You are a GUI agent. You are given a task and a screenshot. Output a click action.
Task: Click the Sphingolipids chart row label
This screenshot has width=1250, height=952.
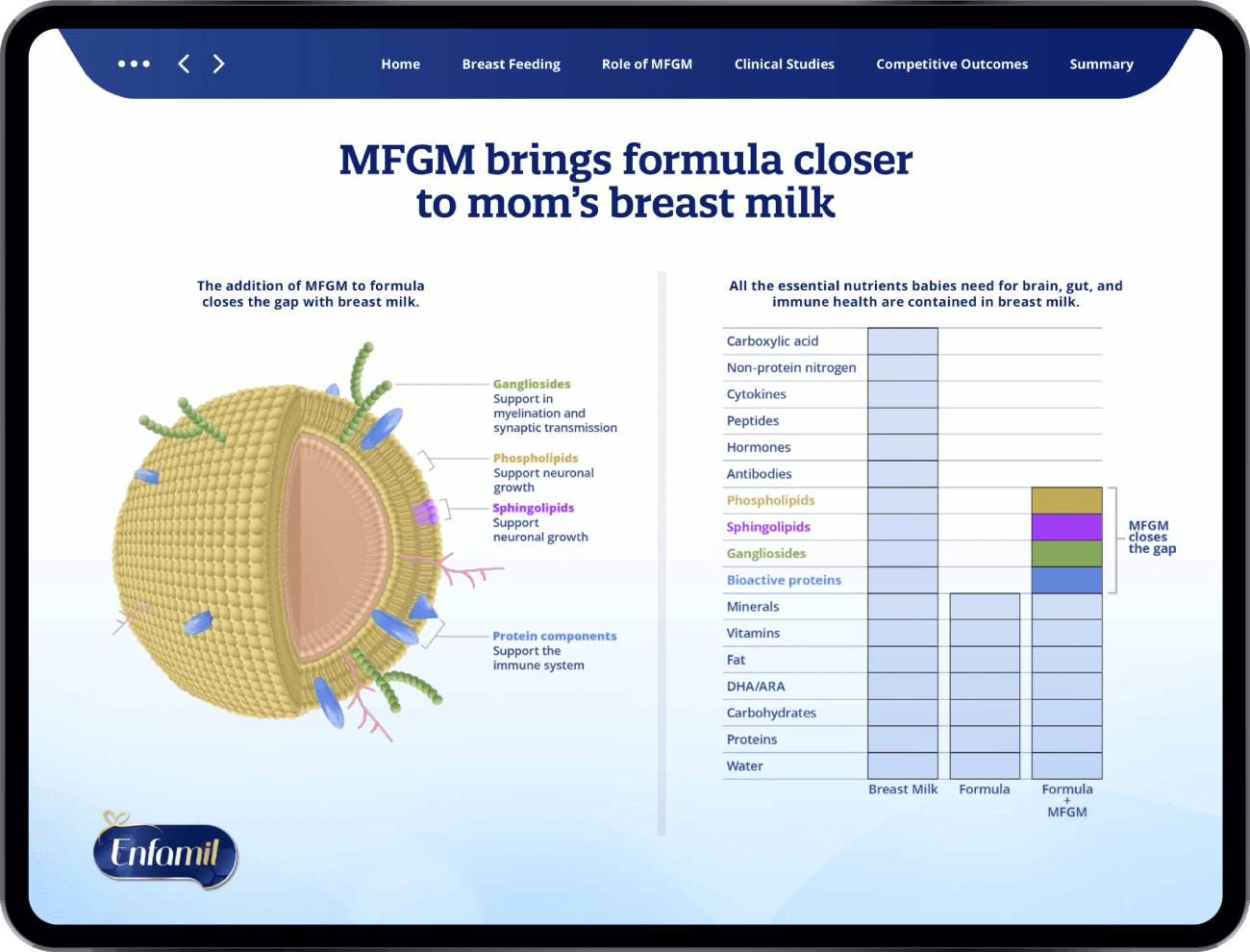(768, 527)
